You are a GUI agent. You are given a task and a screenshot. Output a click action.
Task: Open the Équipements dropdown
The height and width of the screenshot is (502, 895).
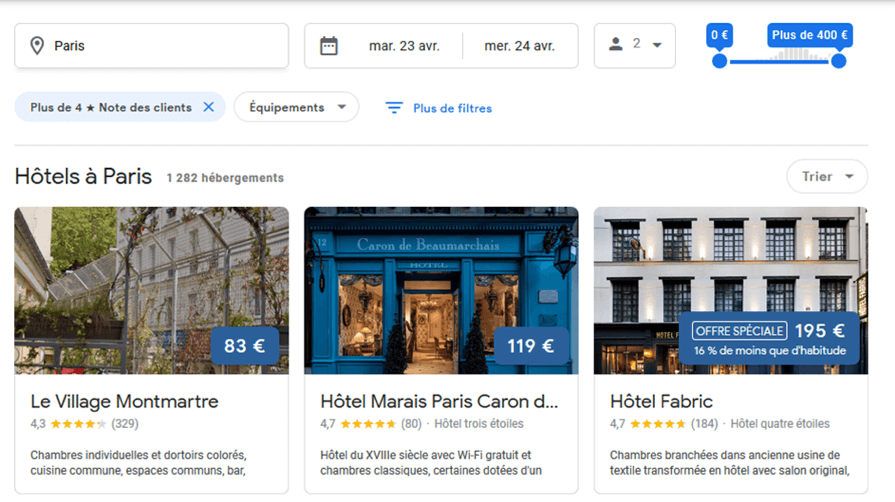point(296,107)
